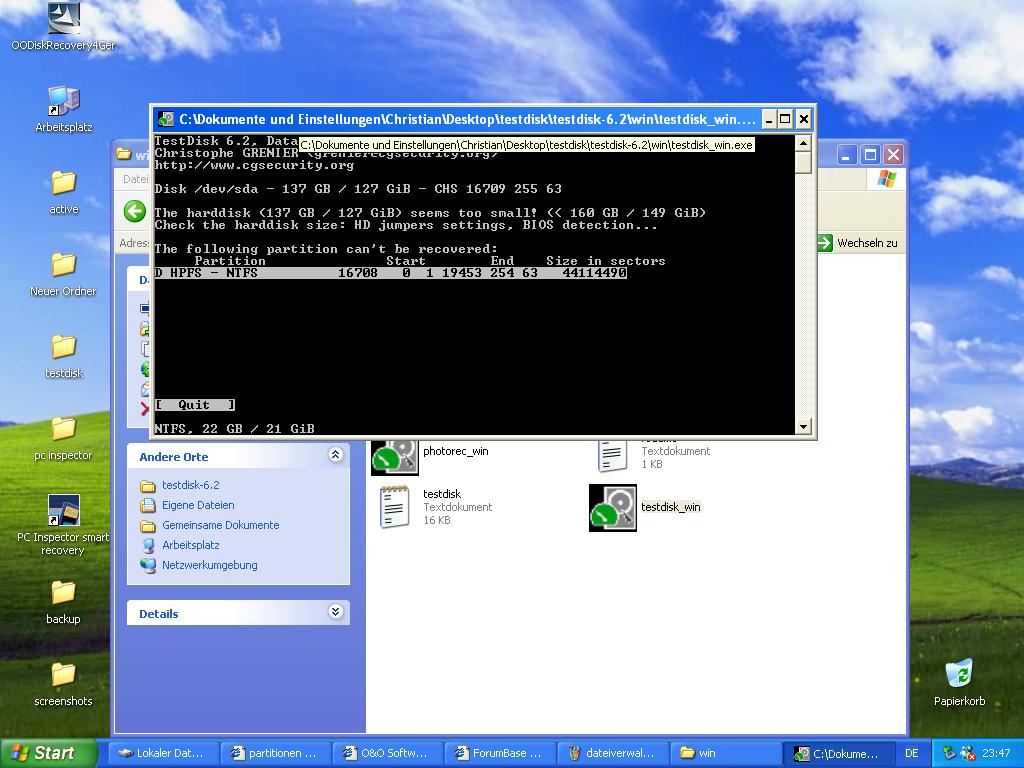Image resolution: width=1024 pixels, height=768 pixels.
Task: Collapse Andere Orte panel
Action: tap(335, 455)
